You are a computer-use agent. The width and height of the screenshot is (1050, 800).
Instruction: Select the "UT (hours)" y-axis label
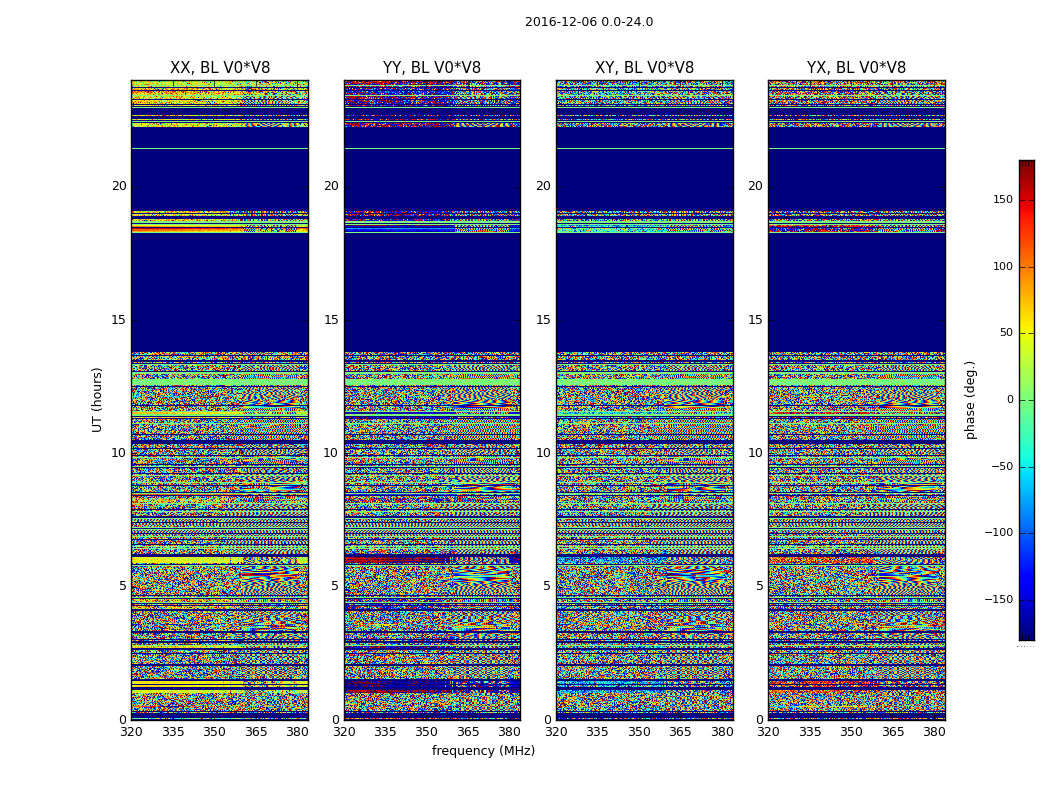tap(97, 399)
